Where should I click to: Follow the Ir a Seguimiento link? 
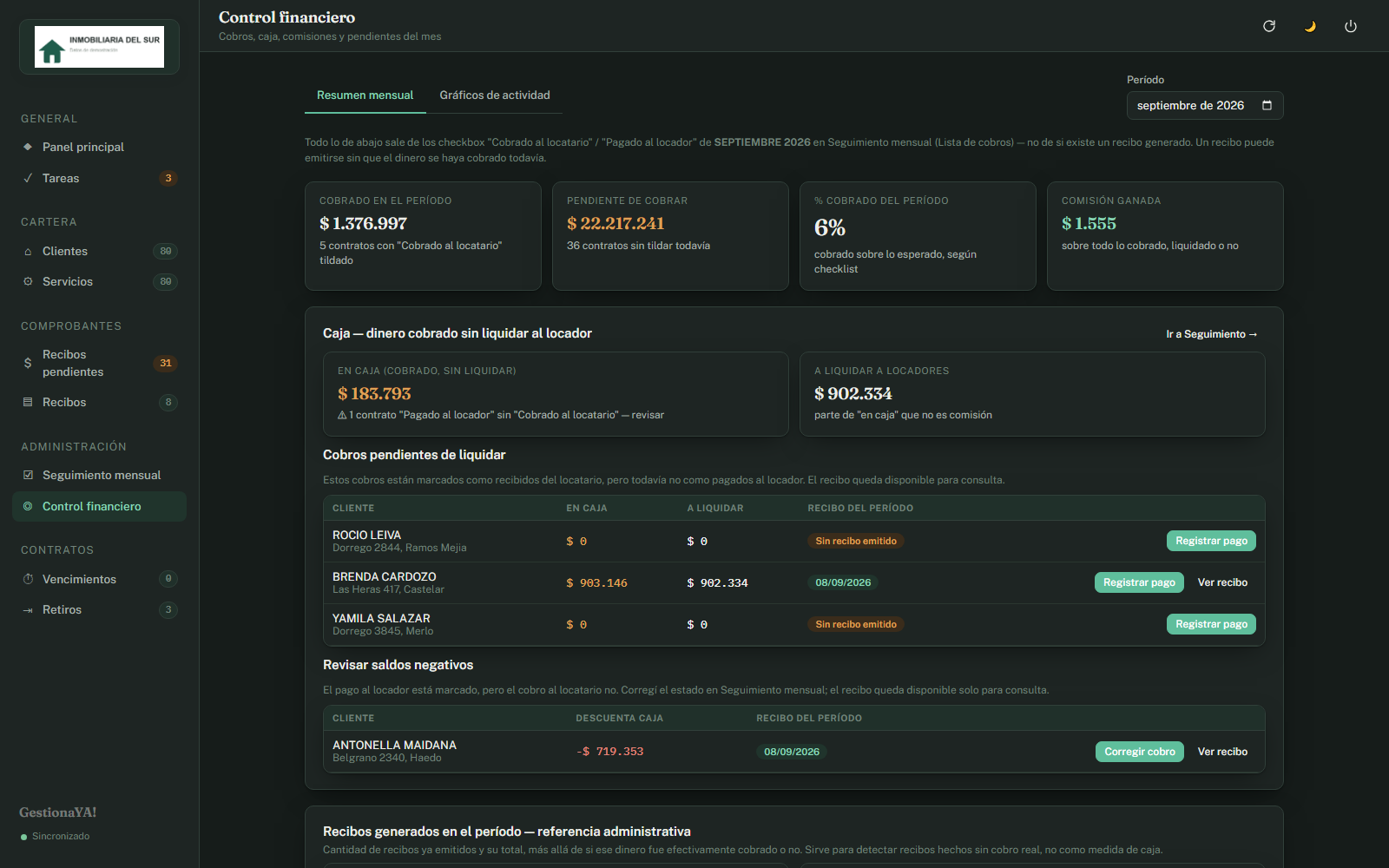click(1212, 334)
